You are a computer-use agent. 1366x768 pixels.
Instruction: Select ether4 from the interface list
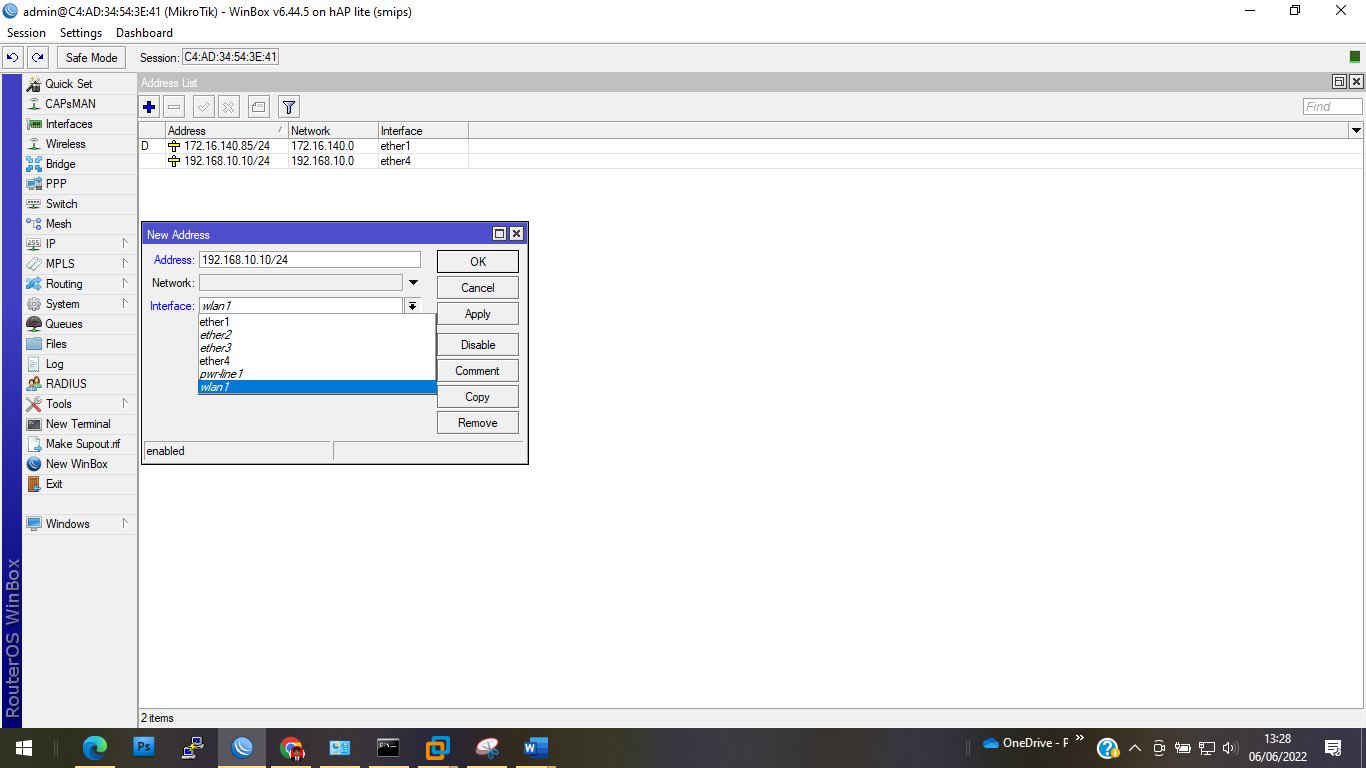pos(317,361)
